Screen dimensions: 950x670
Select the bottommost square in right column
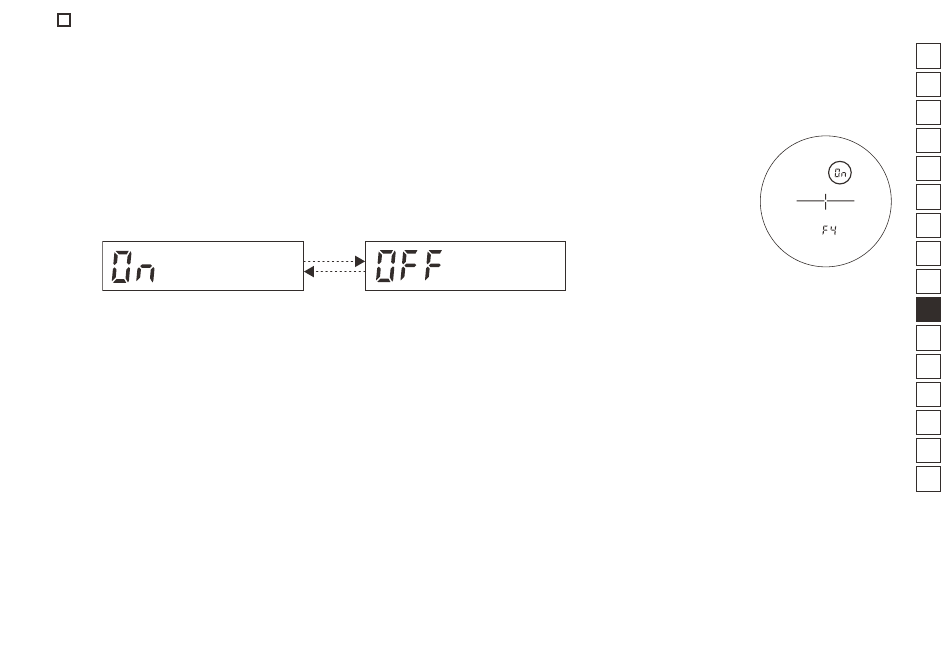coord(928,479)
